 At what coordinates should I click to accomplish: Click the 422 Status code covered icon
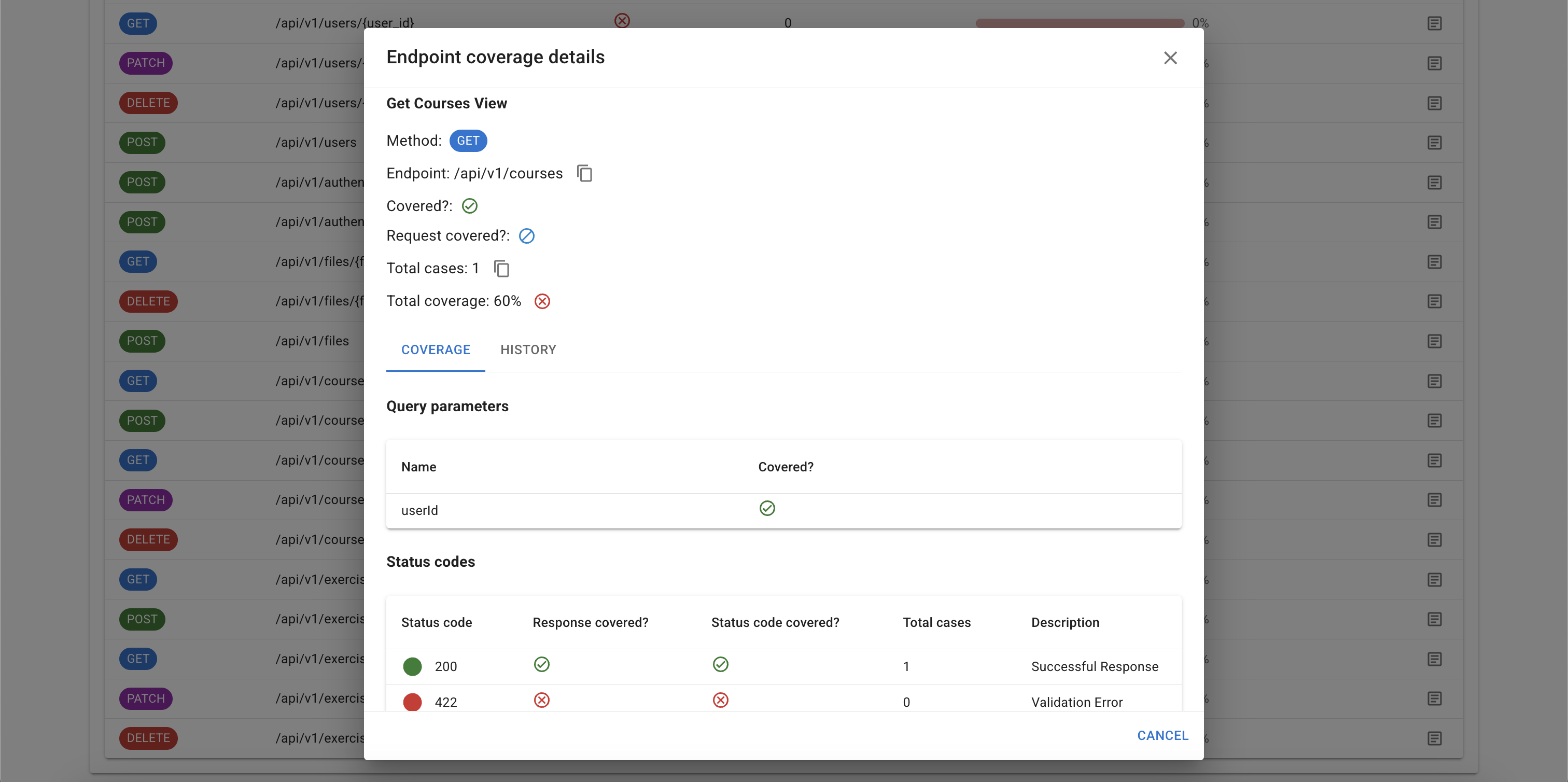click(720, 700)
